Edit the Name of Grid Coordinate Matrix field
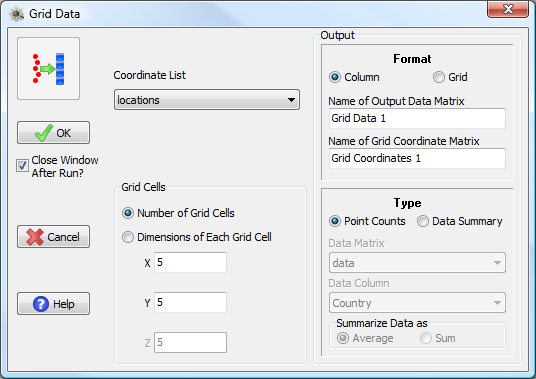This screenshot has height=379, width=536. pyautogui.click(x=417, y=158)
